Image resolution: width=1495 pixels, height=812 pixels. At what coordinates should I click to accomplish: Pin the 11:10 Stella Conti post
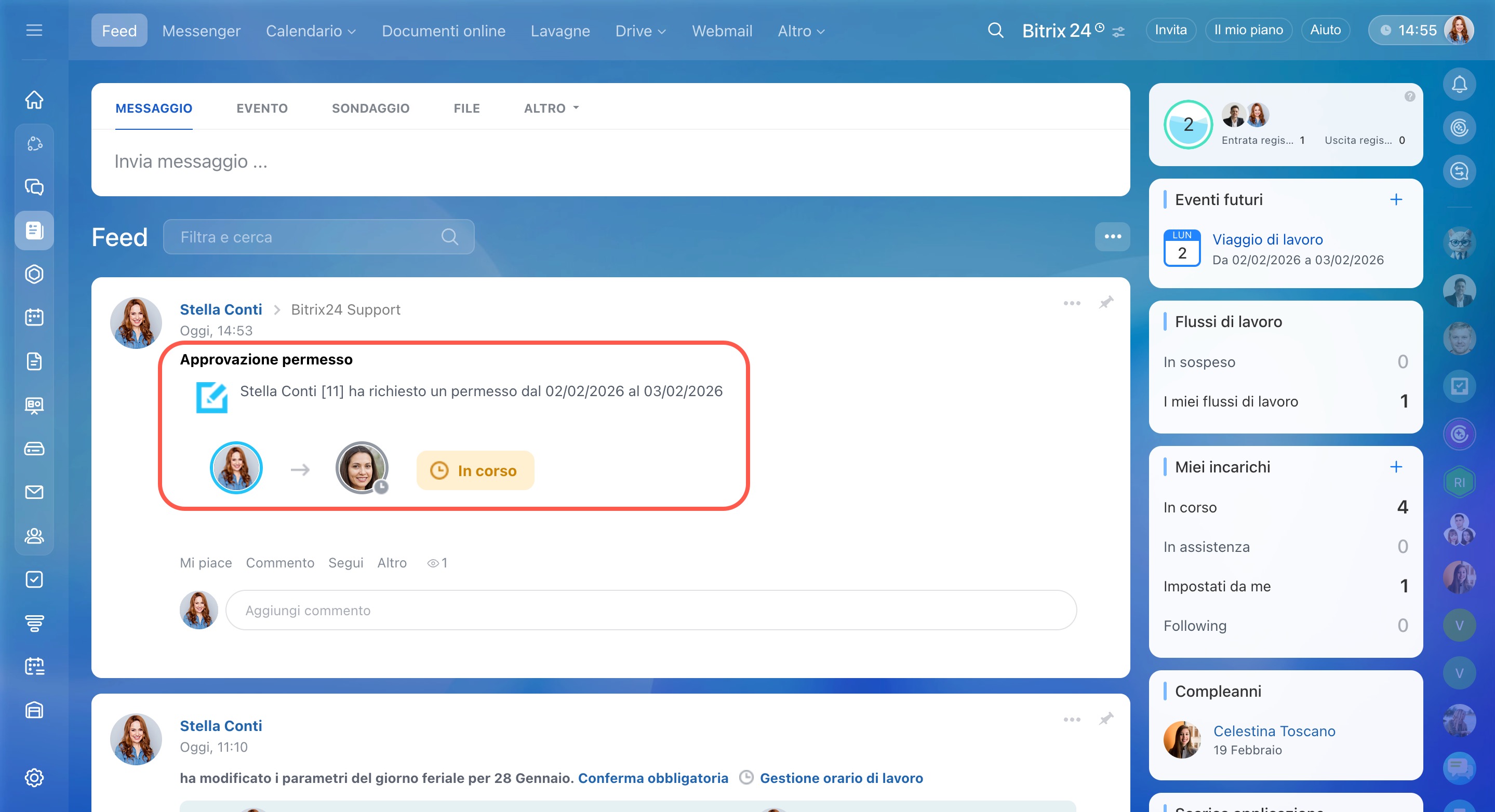(x=1106, y=719)
